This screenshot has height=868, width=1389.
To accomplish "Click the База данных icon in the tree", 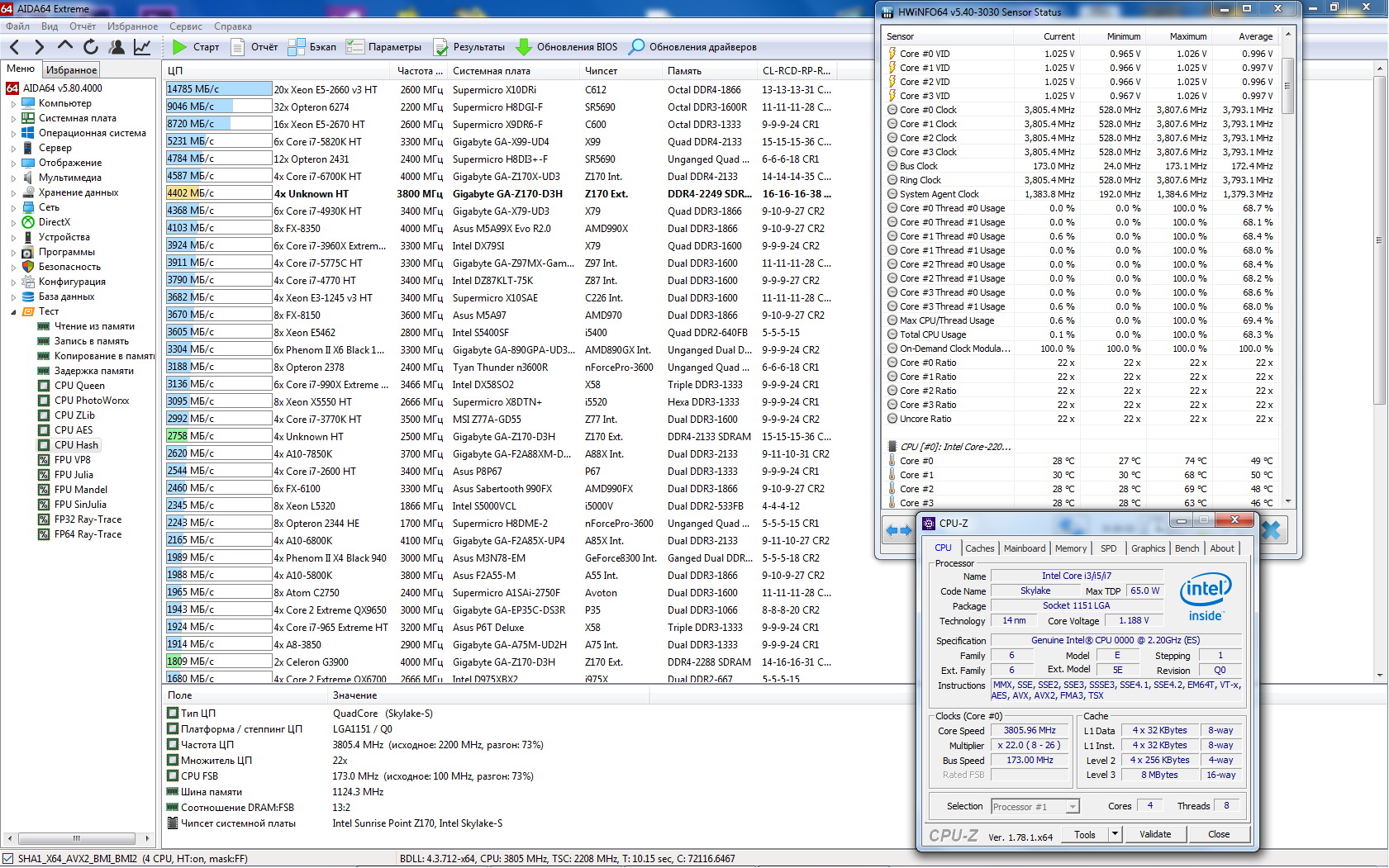I will tap(28, 296).
